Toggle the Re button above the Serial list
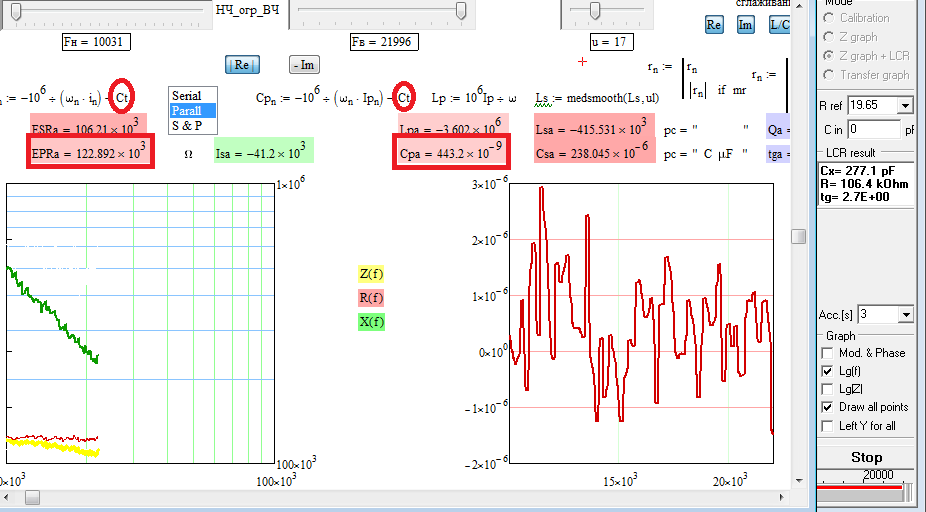926x512 pixels. (x=242, y=65)
